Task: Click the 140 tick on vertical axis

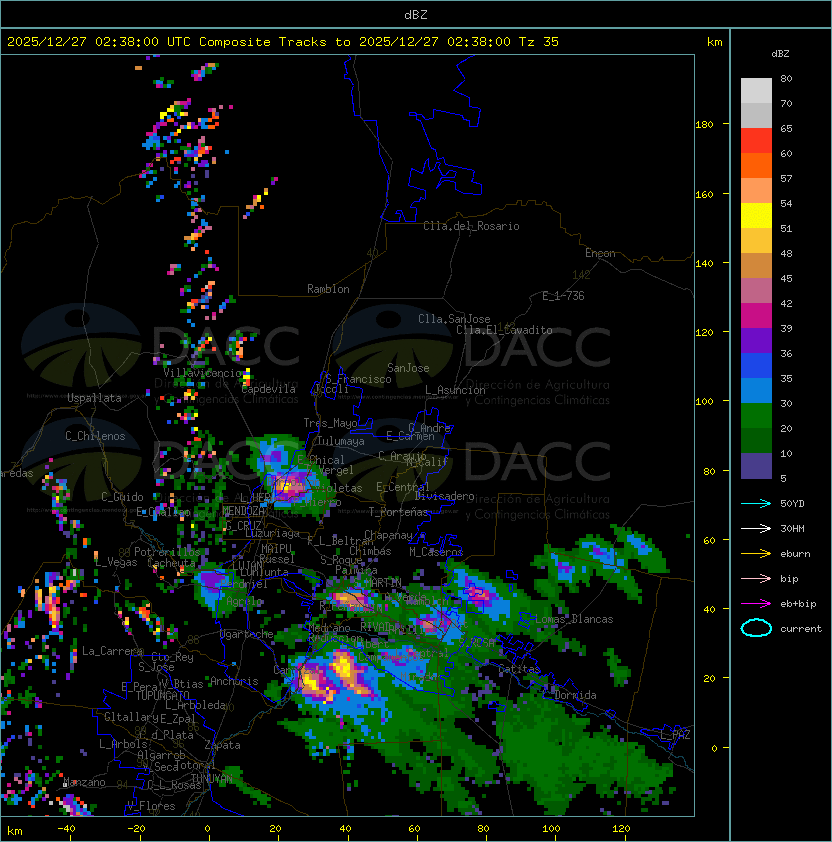Action: tap(704, 263)
